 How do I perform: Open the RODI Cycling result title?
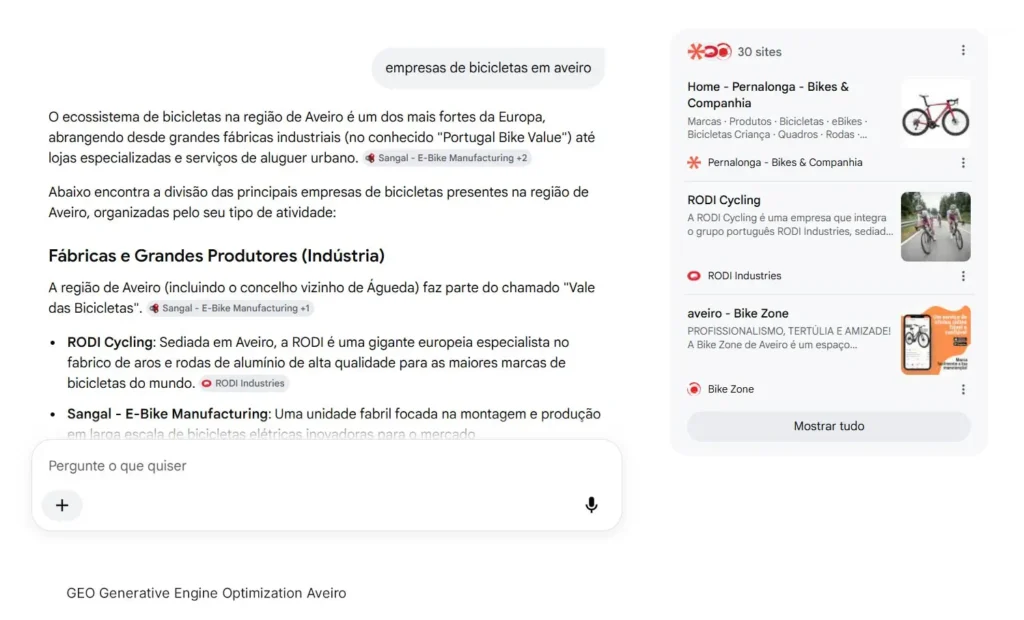pos(724,200)
